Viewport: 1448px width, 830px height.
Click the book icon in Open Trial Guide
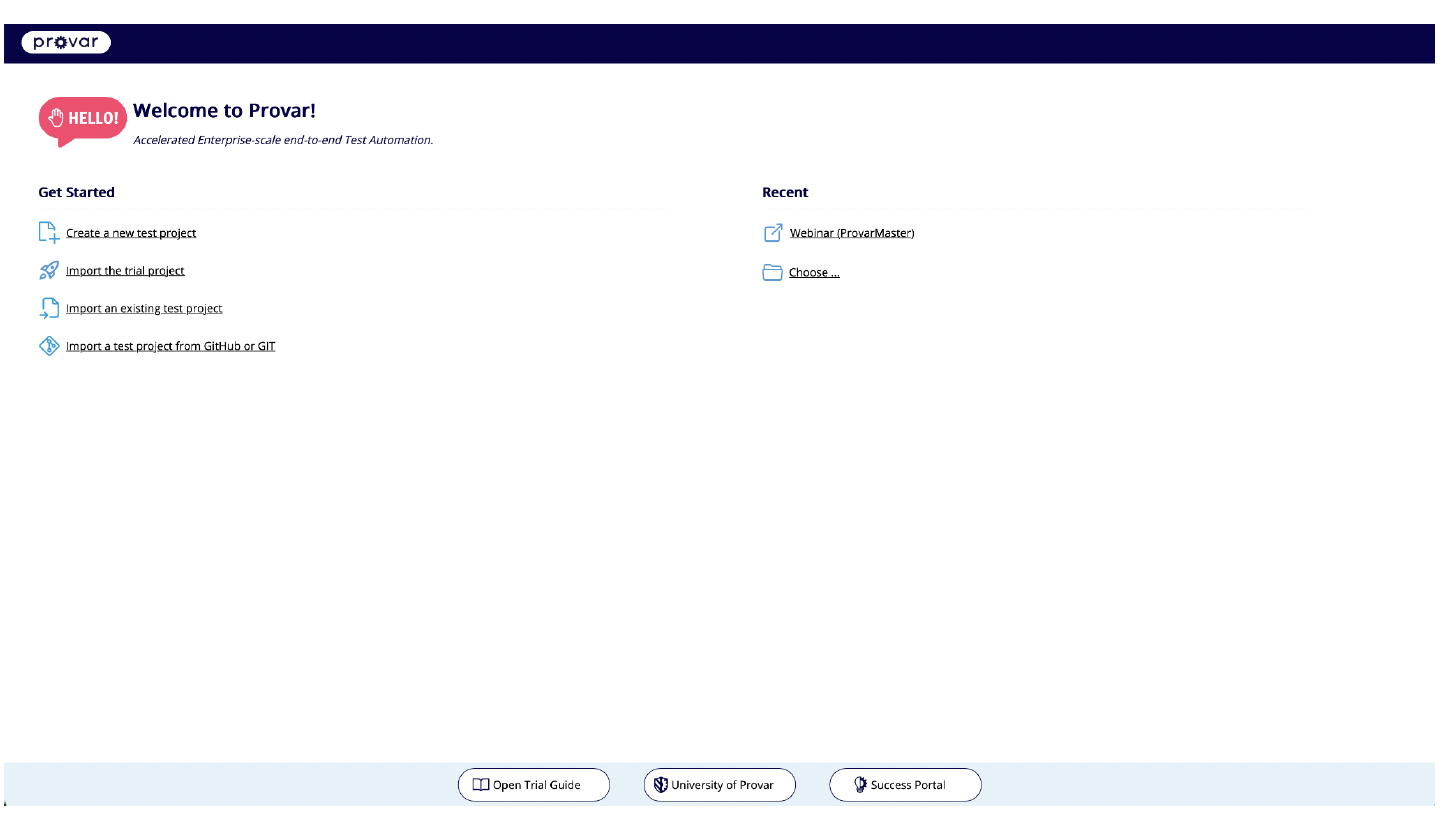(481, 785)
